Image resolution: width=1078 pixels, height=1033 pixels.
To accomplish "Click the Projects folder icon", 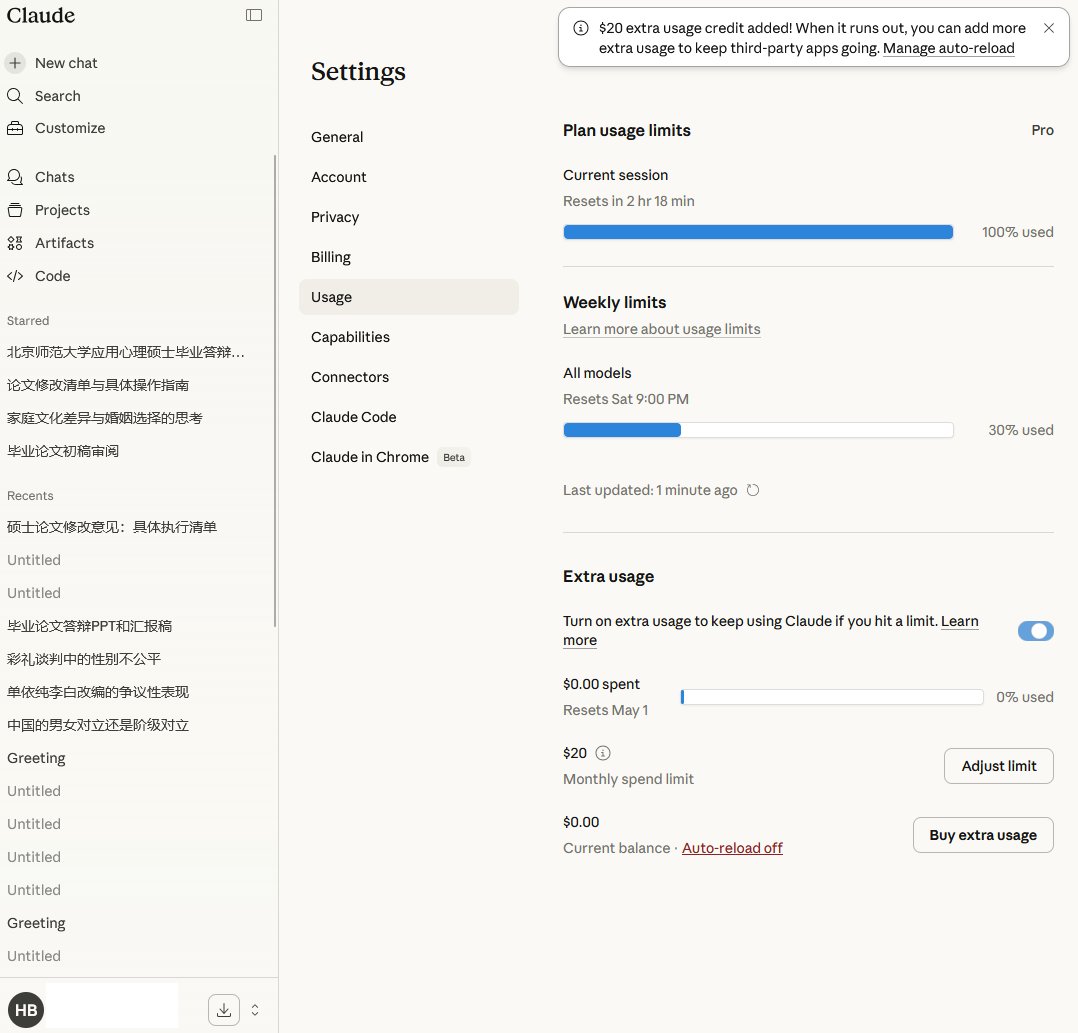I will pyautogui.click(x=15, y=210).
